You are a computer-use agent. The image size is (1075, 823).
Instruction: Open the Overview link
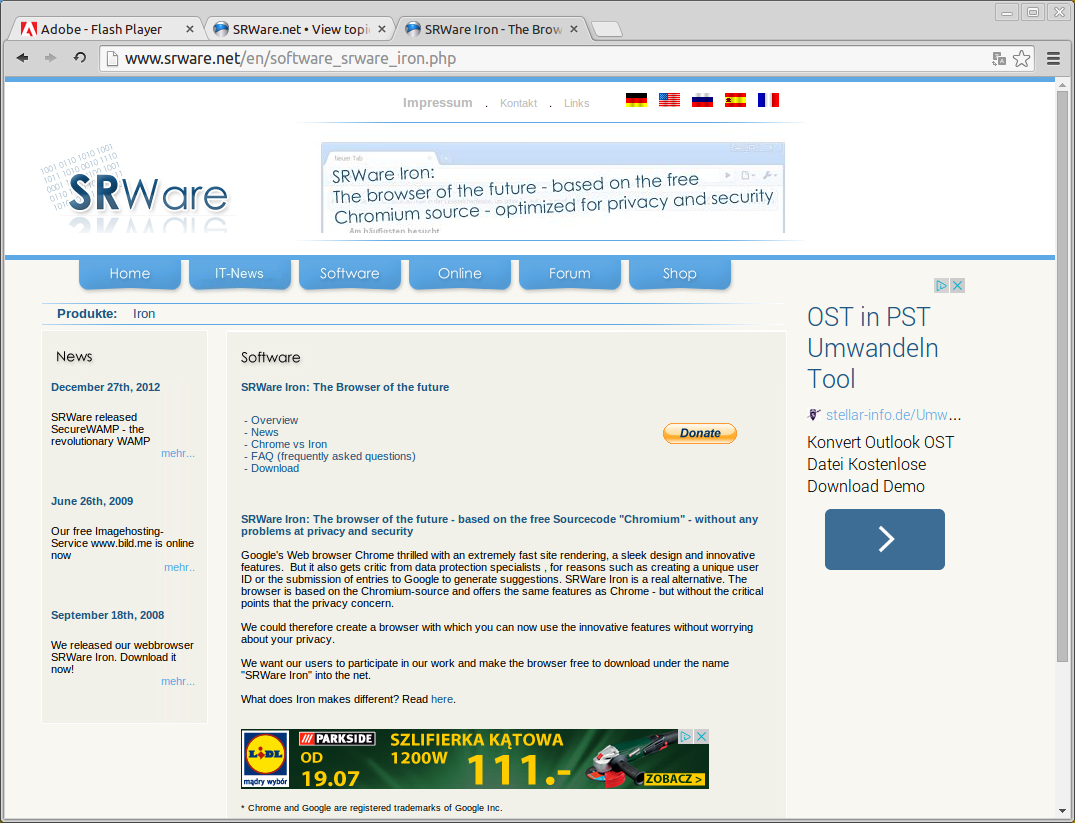274,420
